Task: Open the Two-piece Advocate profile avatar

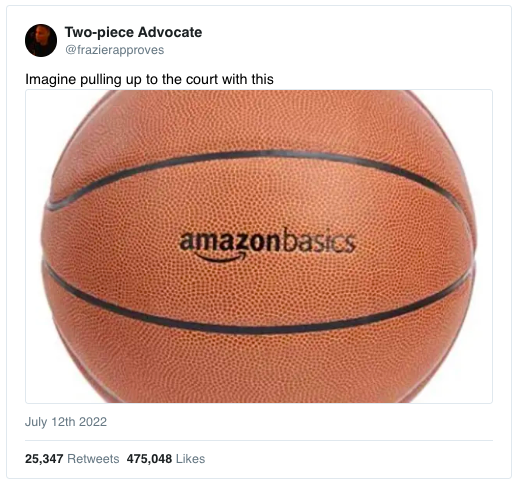Action: 41,40
